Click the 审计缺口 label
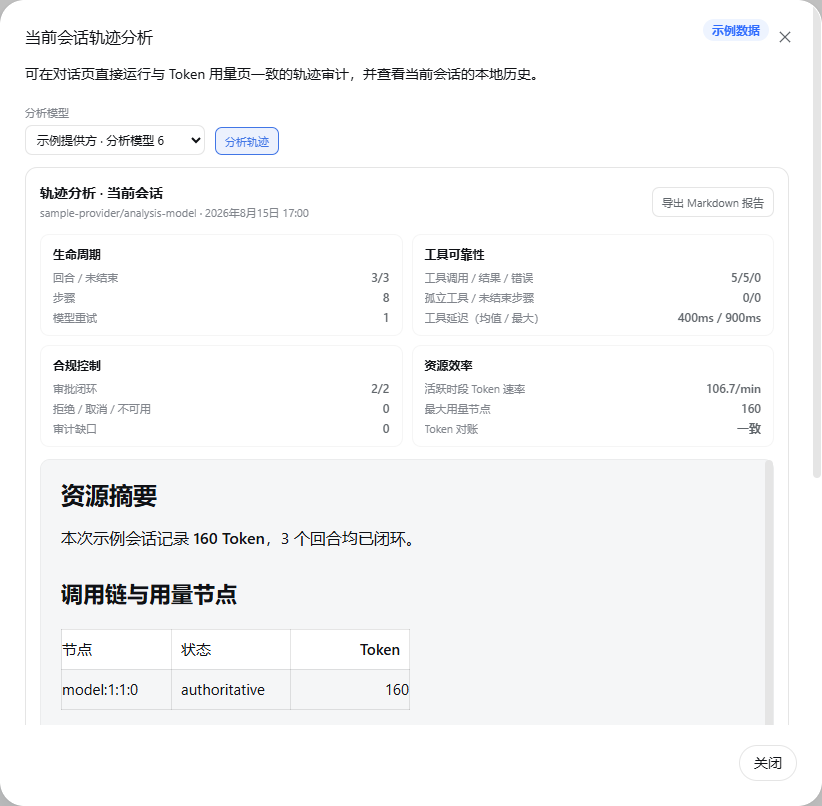The height and width of the screenshot is (806, 822). pos(75,429)
